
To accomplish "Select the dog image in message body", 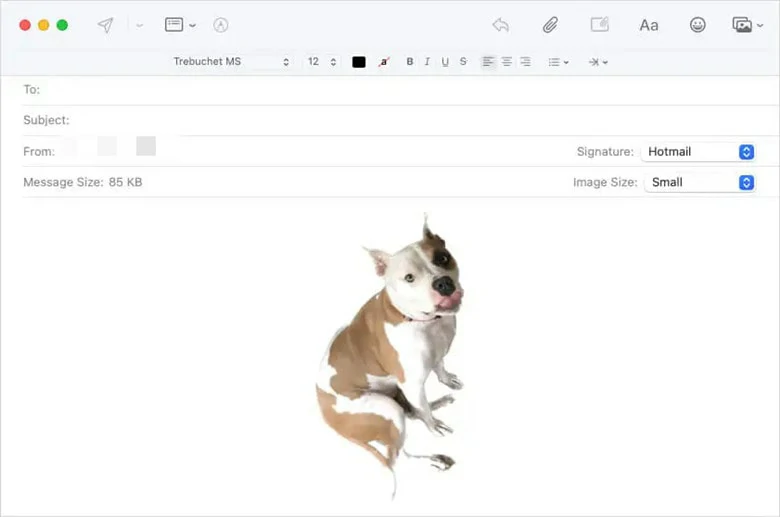I will click(x=390, y=356).
